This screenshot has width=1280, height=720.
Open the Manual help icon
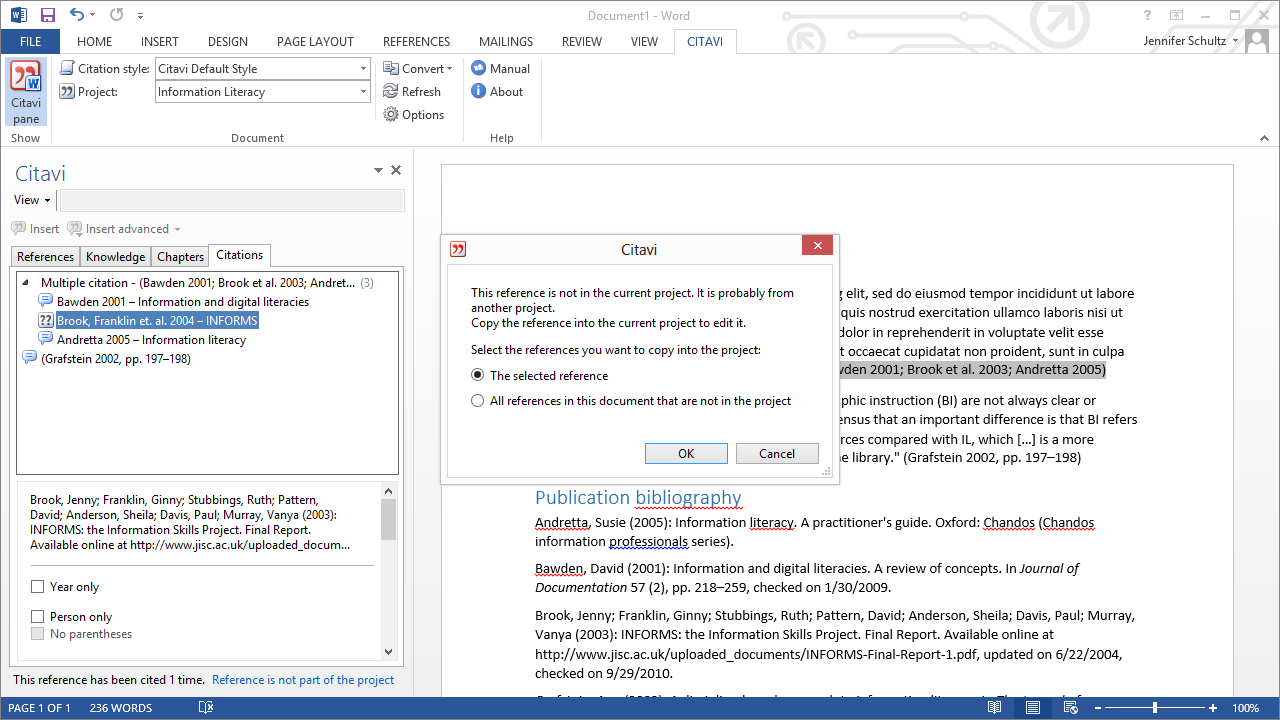[478, 68]
